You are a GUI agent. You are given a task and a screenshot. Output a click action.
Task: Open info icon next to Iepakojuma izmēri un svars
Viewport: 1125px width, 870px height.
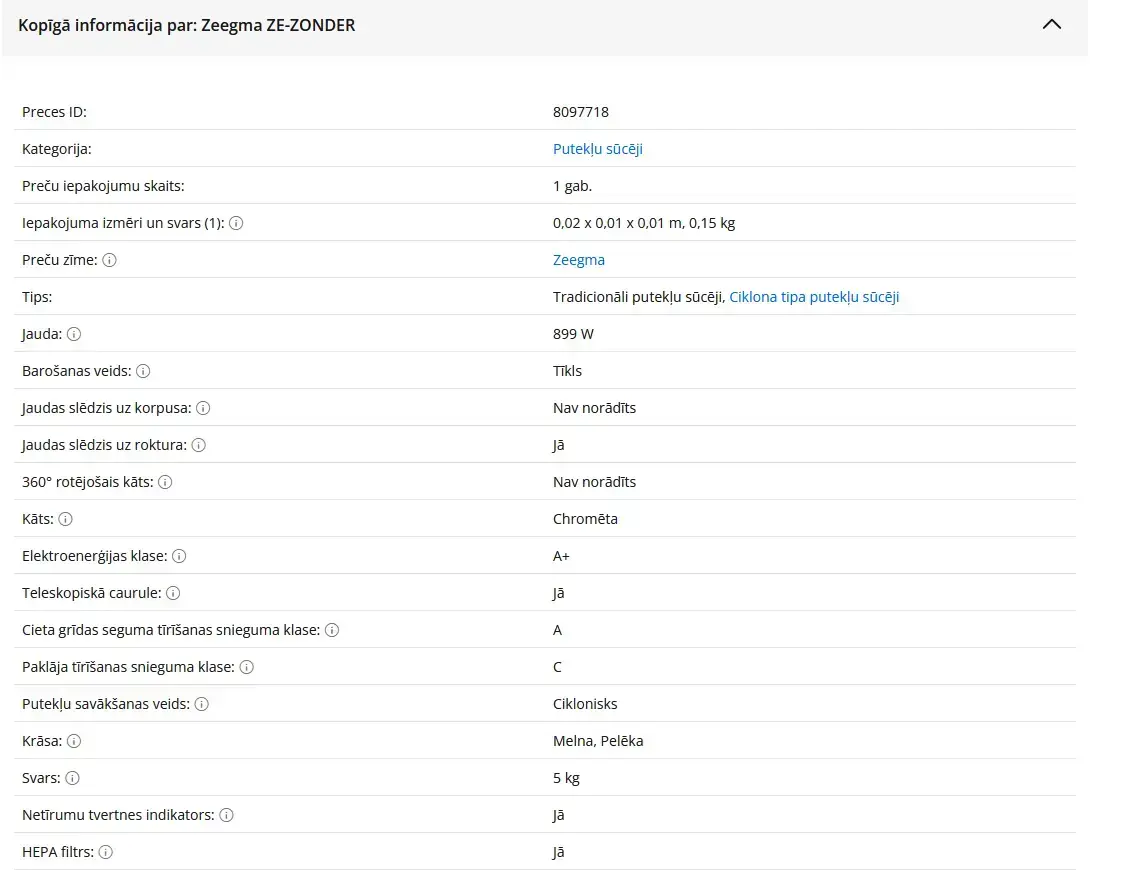[x=236, y=223]
